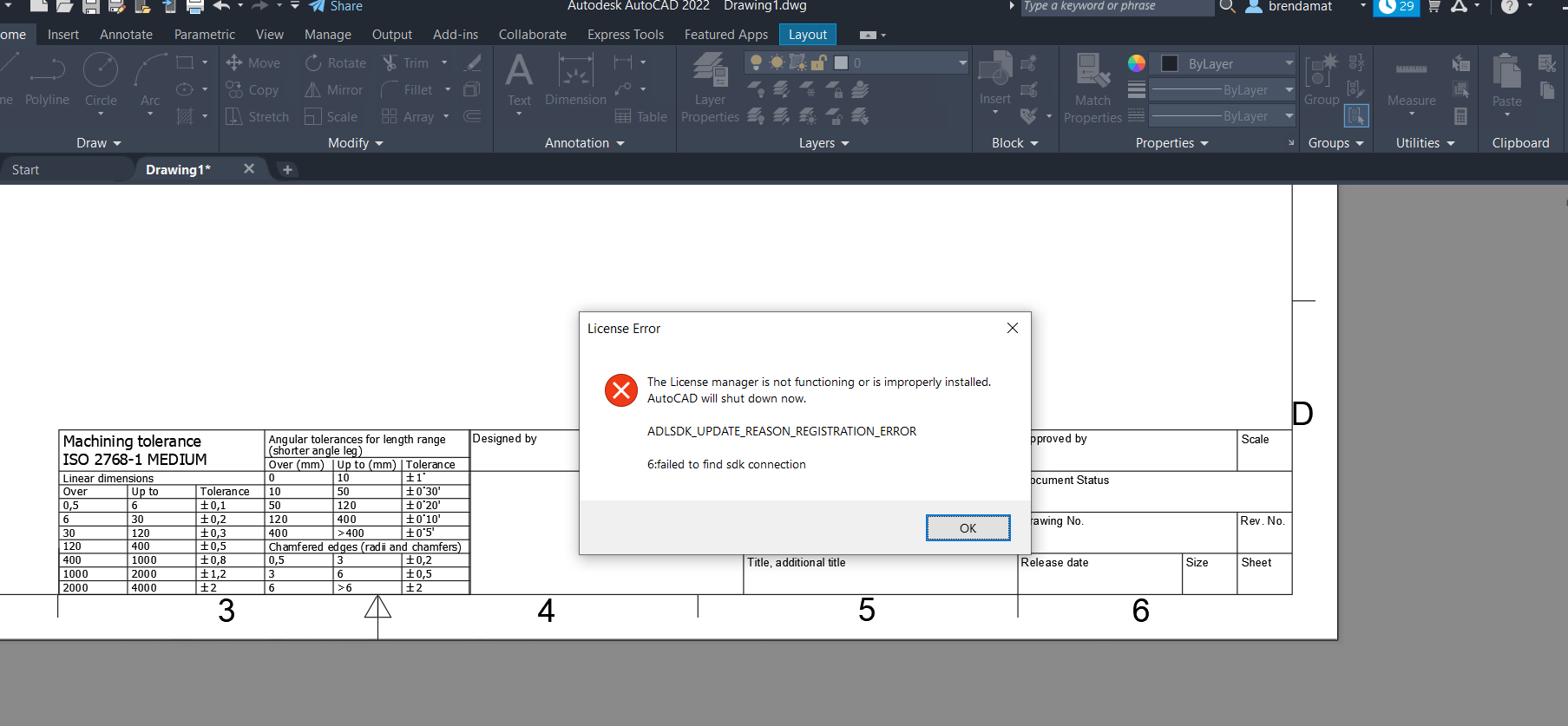Open Layer Properties
Image resolution: width=1568 pixels, height=726 pixels.
pos(710,87)
